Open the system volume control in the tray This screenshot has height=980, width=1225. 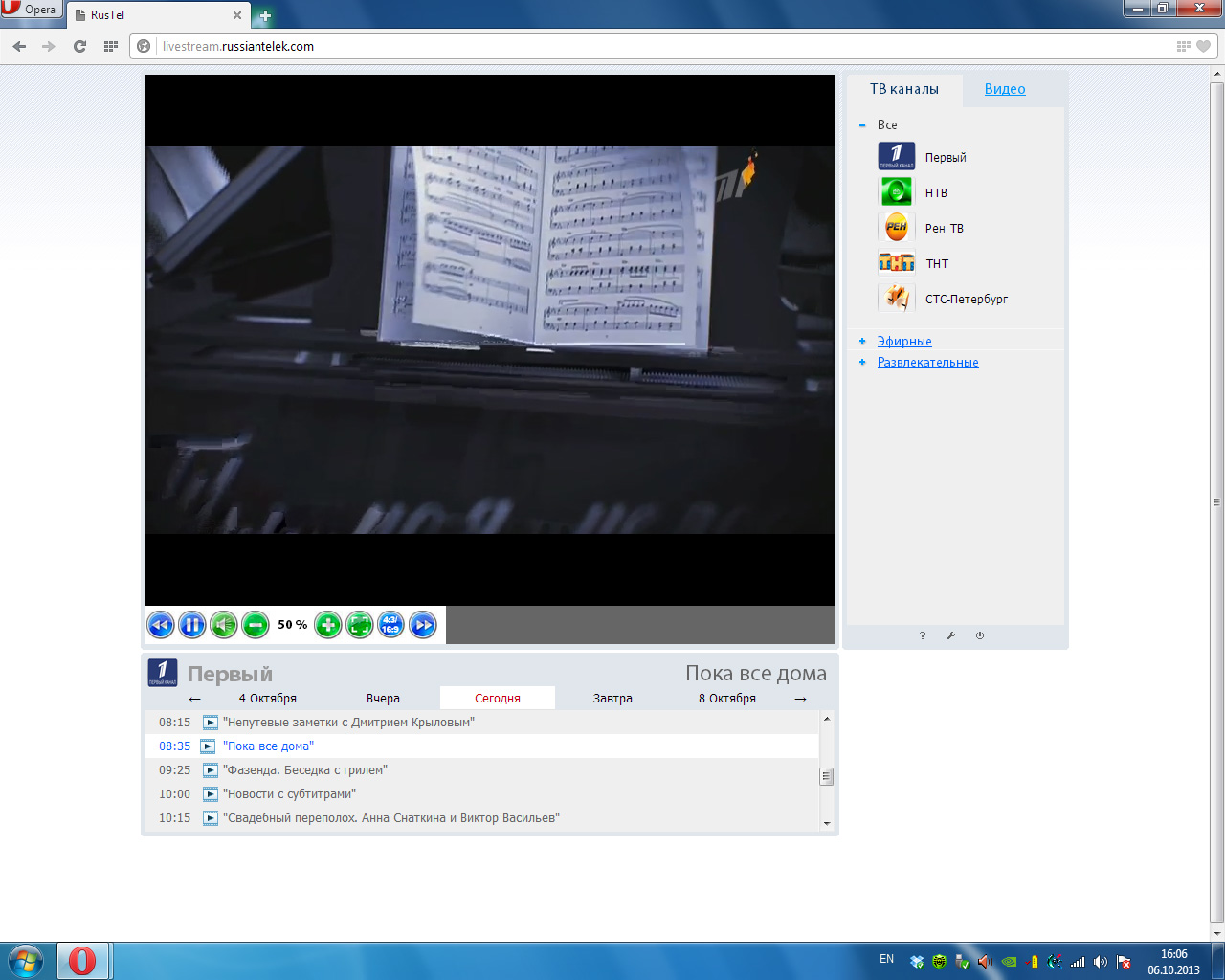click(x=1101, y=962)
